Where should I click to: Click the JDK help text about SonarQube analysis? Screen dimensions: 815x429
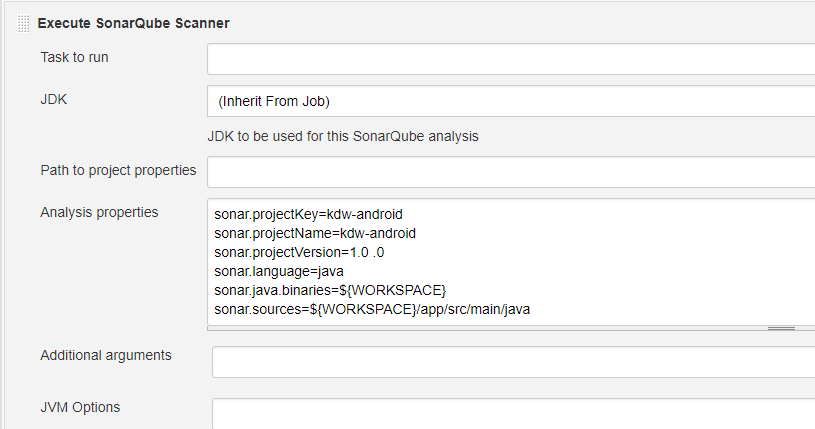tap(342, 136)
